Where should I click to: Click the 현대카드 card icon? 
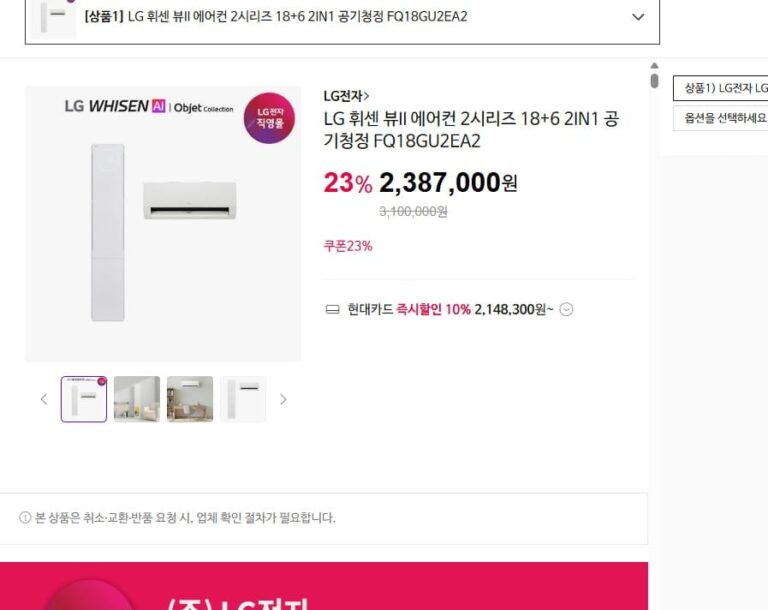(x=333, y=310)
